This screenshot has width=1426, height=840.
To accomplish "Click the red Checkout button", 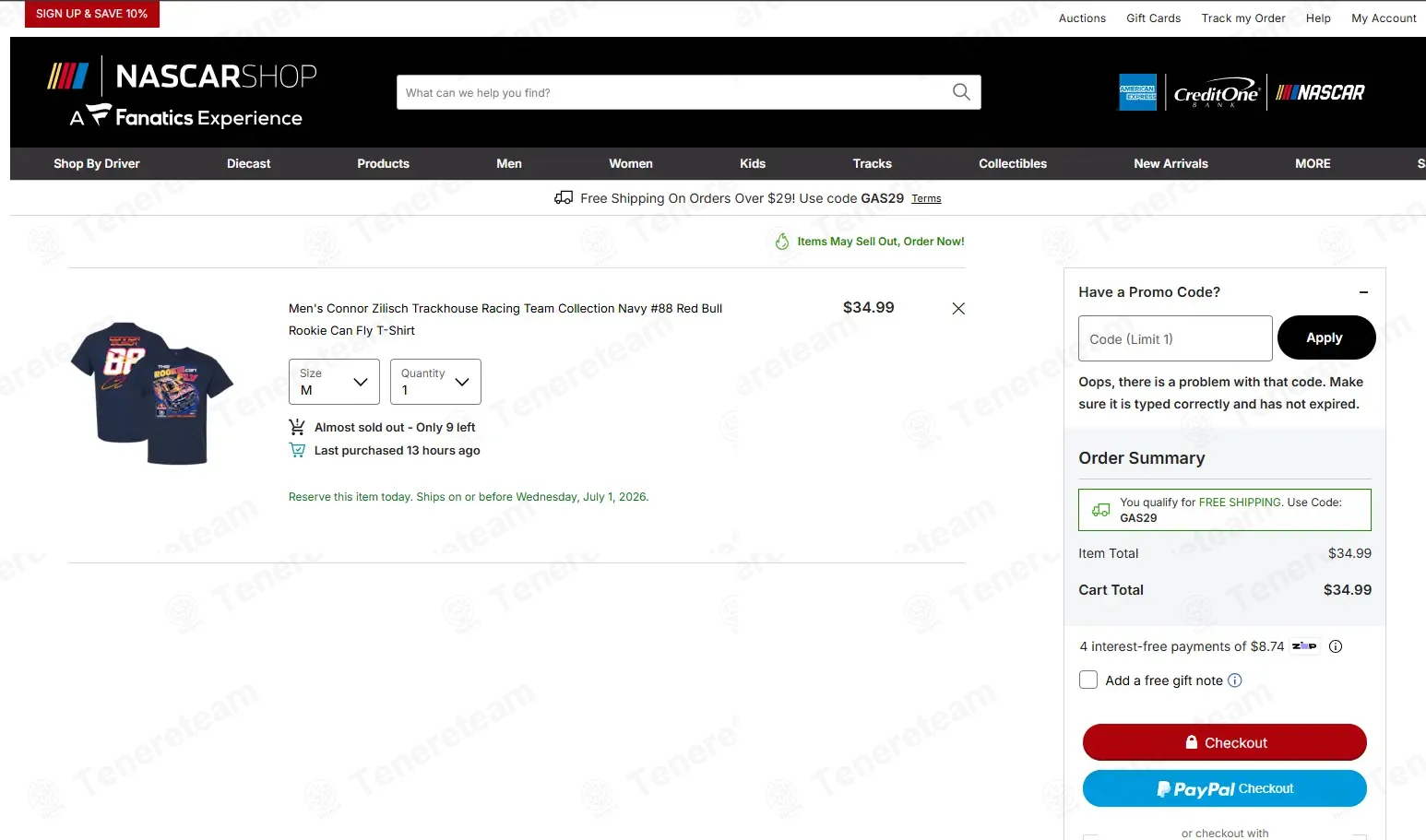I will coord(1224,742).
